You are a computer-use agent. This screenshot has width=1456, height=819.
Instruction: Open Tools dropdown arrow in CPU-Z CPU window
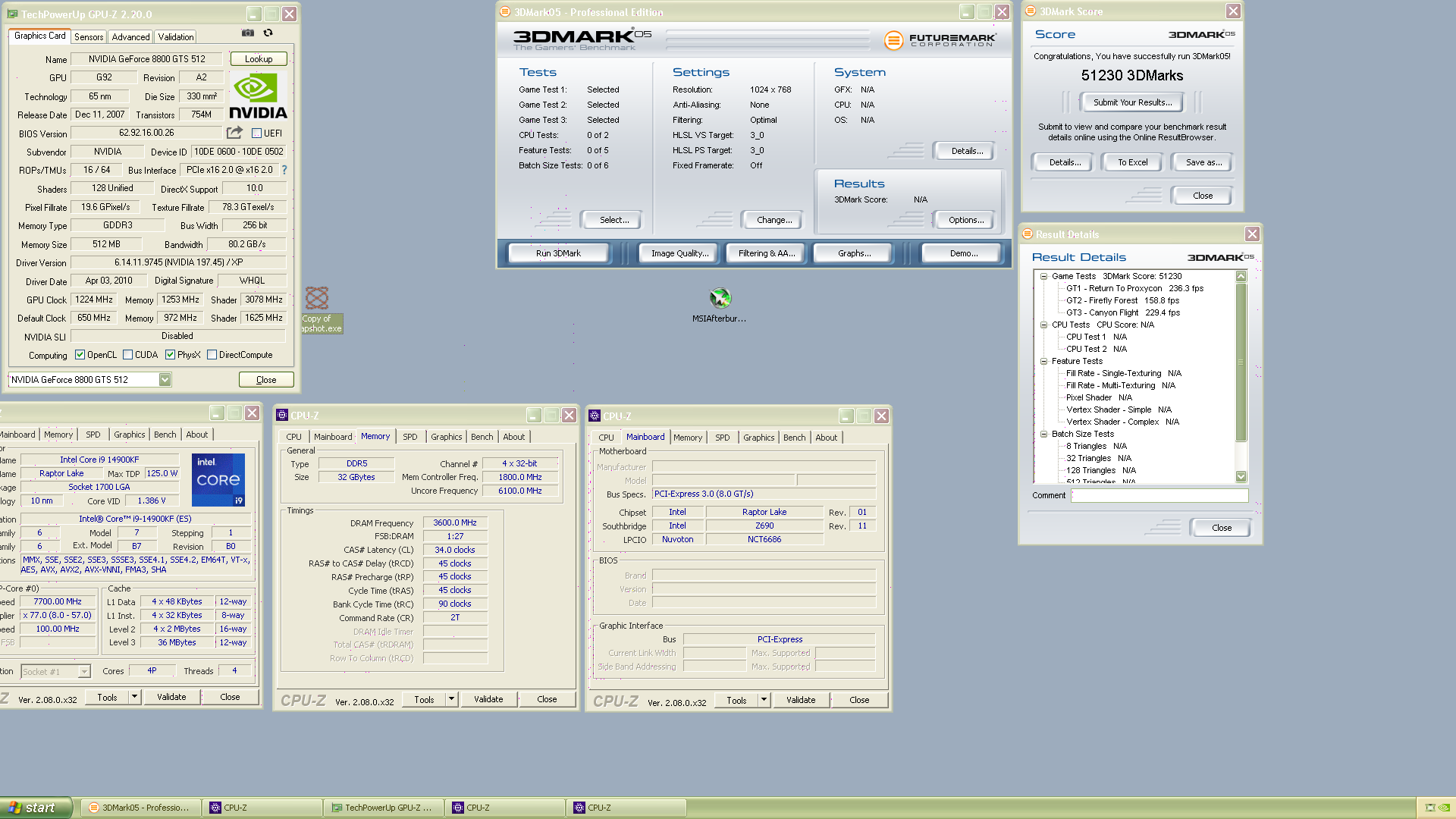[134, 697]
